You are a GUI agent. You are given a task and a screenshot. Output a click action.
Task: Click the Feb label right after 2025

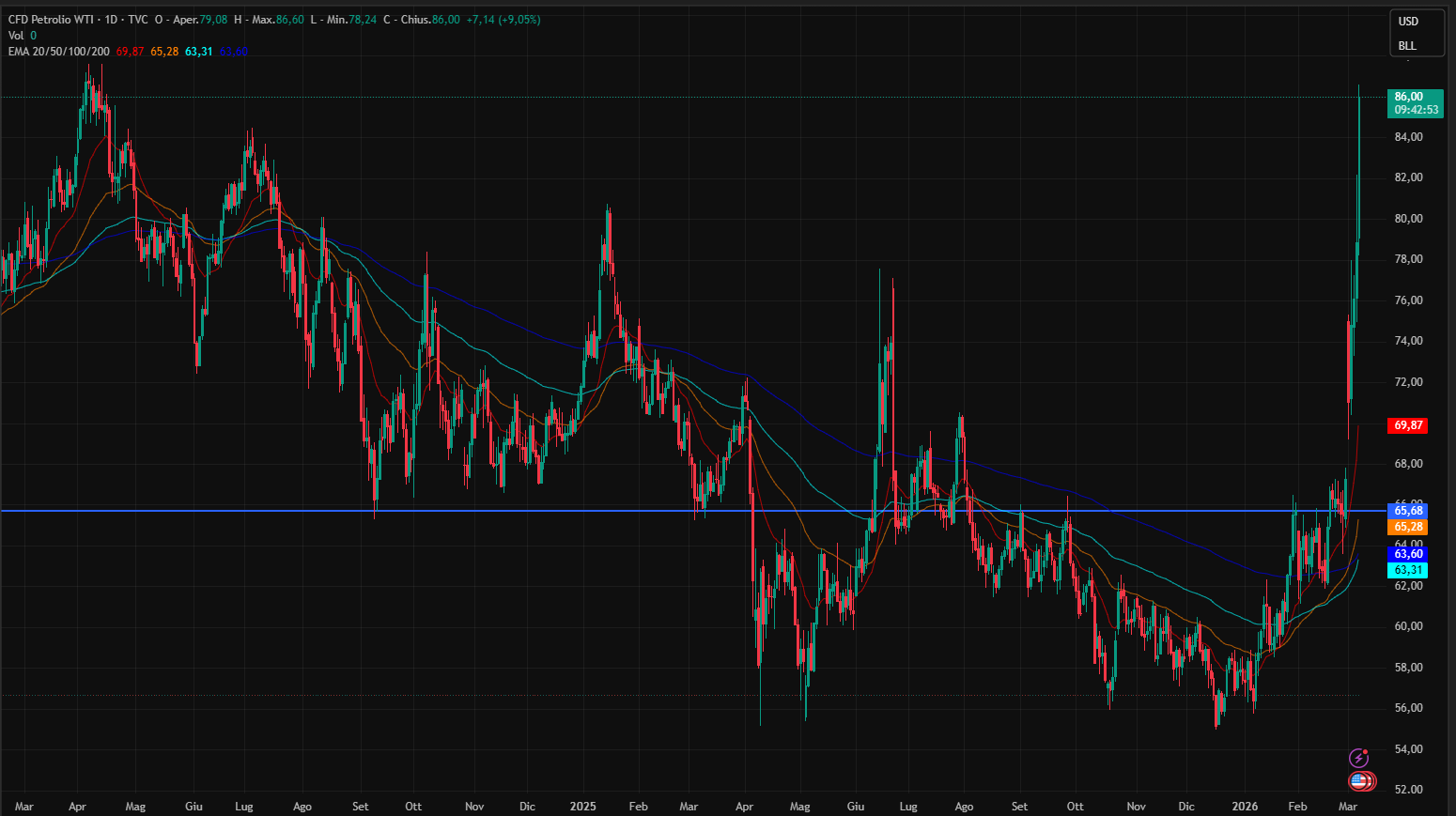pos(638,807)
